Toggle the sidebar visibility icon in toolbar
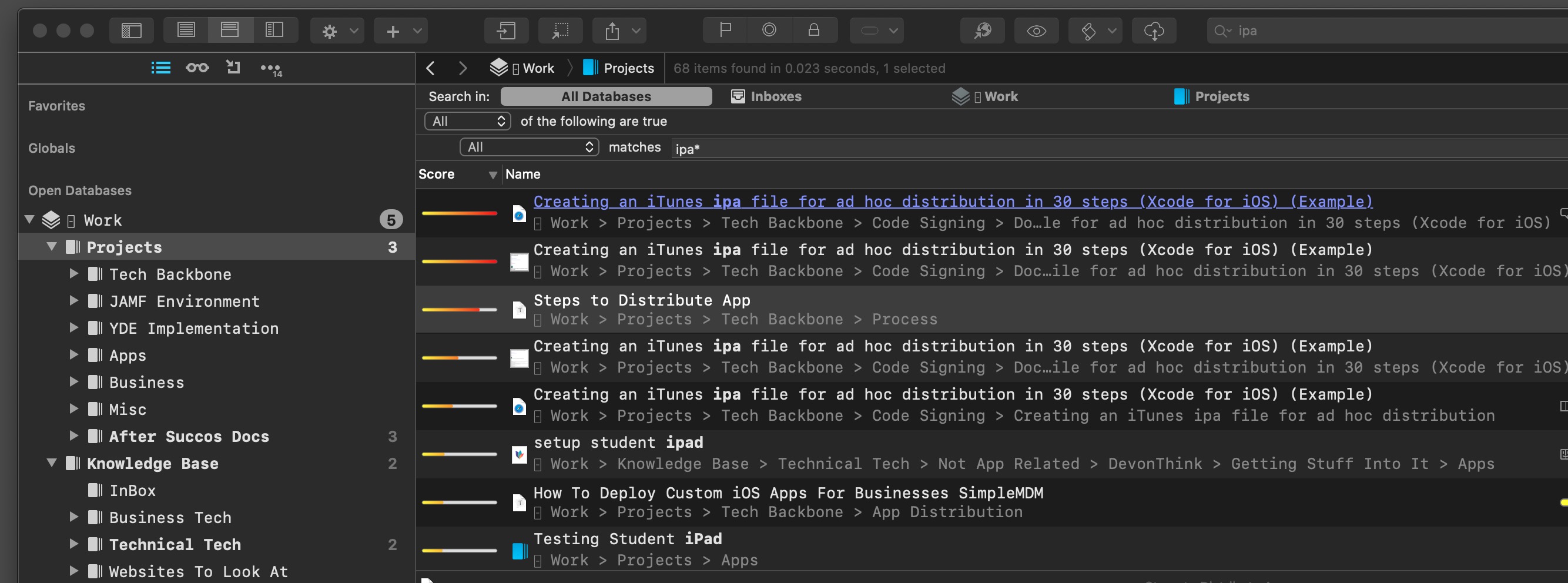The height and width of the screenshot is (583, 1568). click(132, 31)
